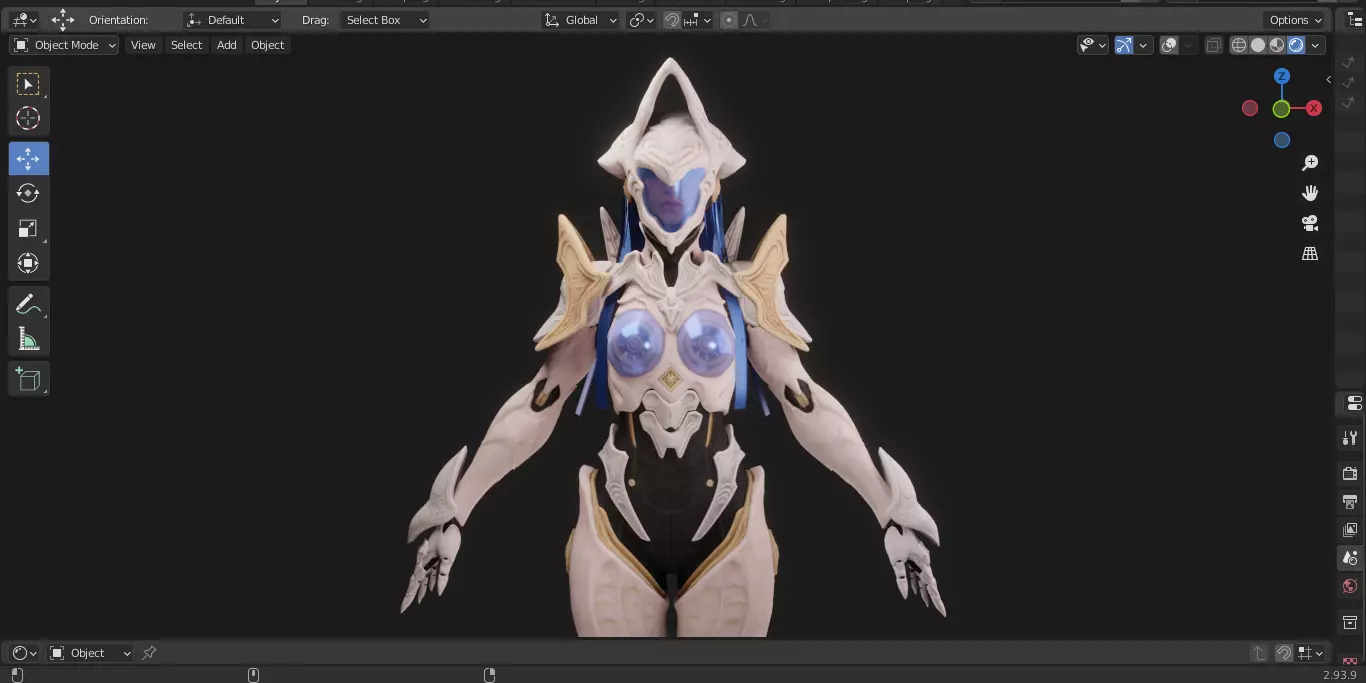Open viewport shading options arrow

[1316, 45]
